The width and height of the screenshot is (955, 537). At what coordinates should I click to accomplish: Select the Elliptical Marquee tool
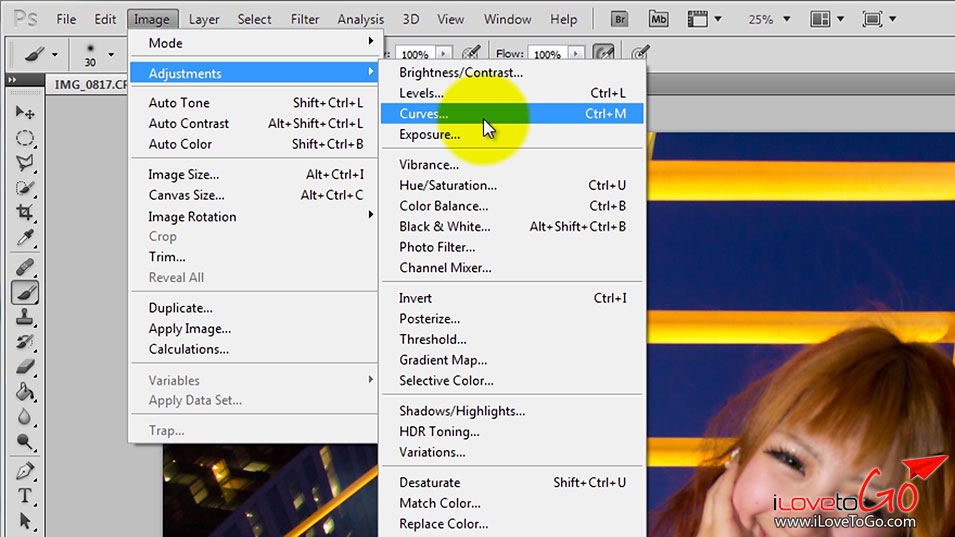[x=25, y=138]
